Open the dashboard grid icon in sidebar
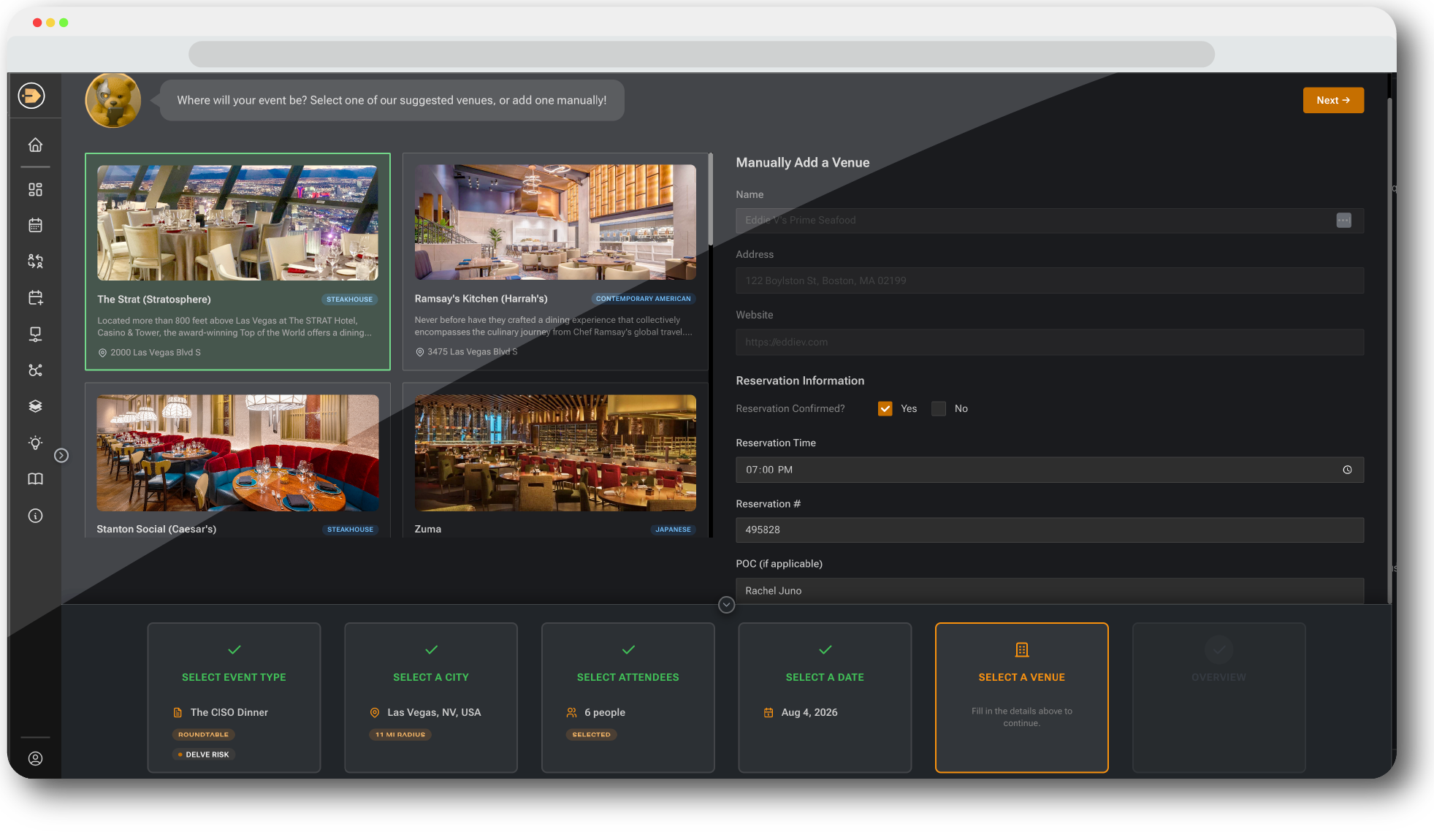The image size is (1434, 840). tap(35, 188)
